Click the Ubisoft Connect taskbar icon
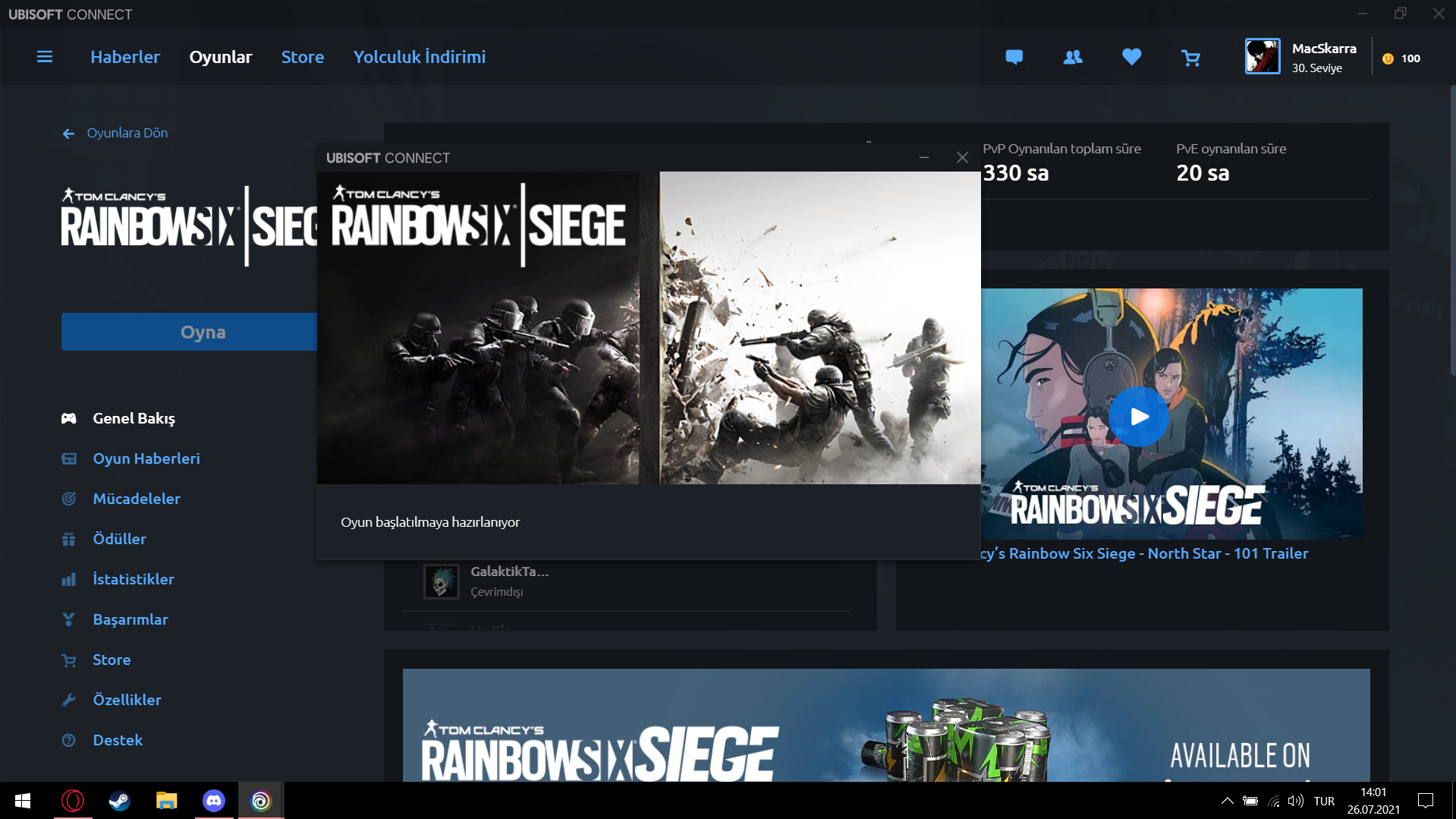 261,801
